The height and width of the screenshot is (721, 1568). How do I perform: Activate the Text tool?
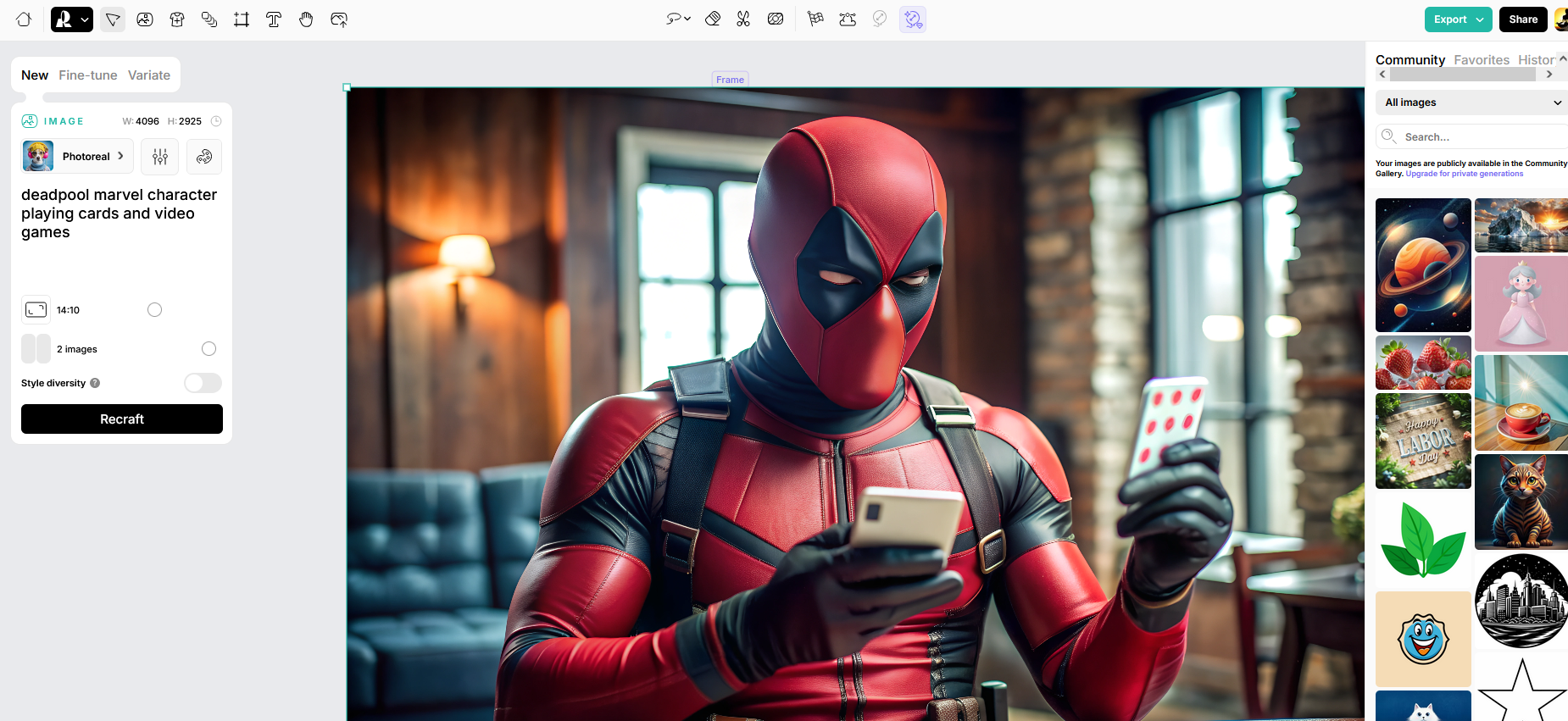click(x=274, y=19)
